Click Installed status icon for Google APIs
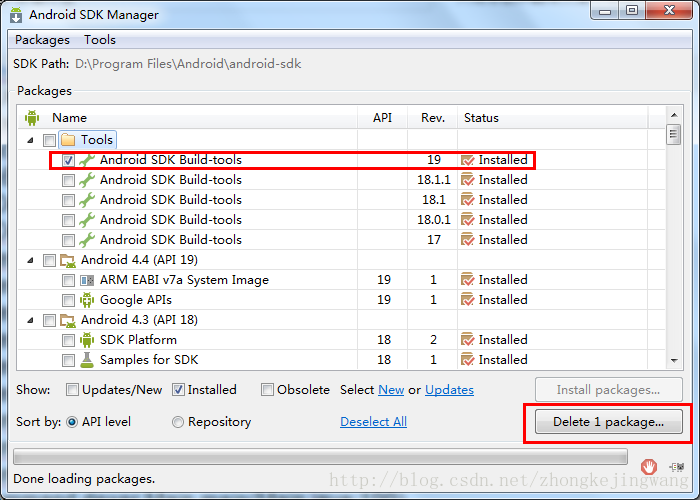The image size is (700, 500). coord(467,300)
